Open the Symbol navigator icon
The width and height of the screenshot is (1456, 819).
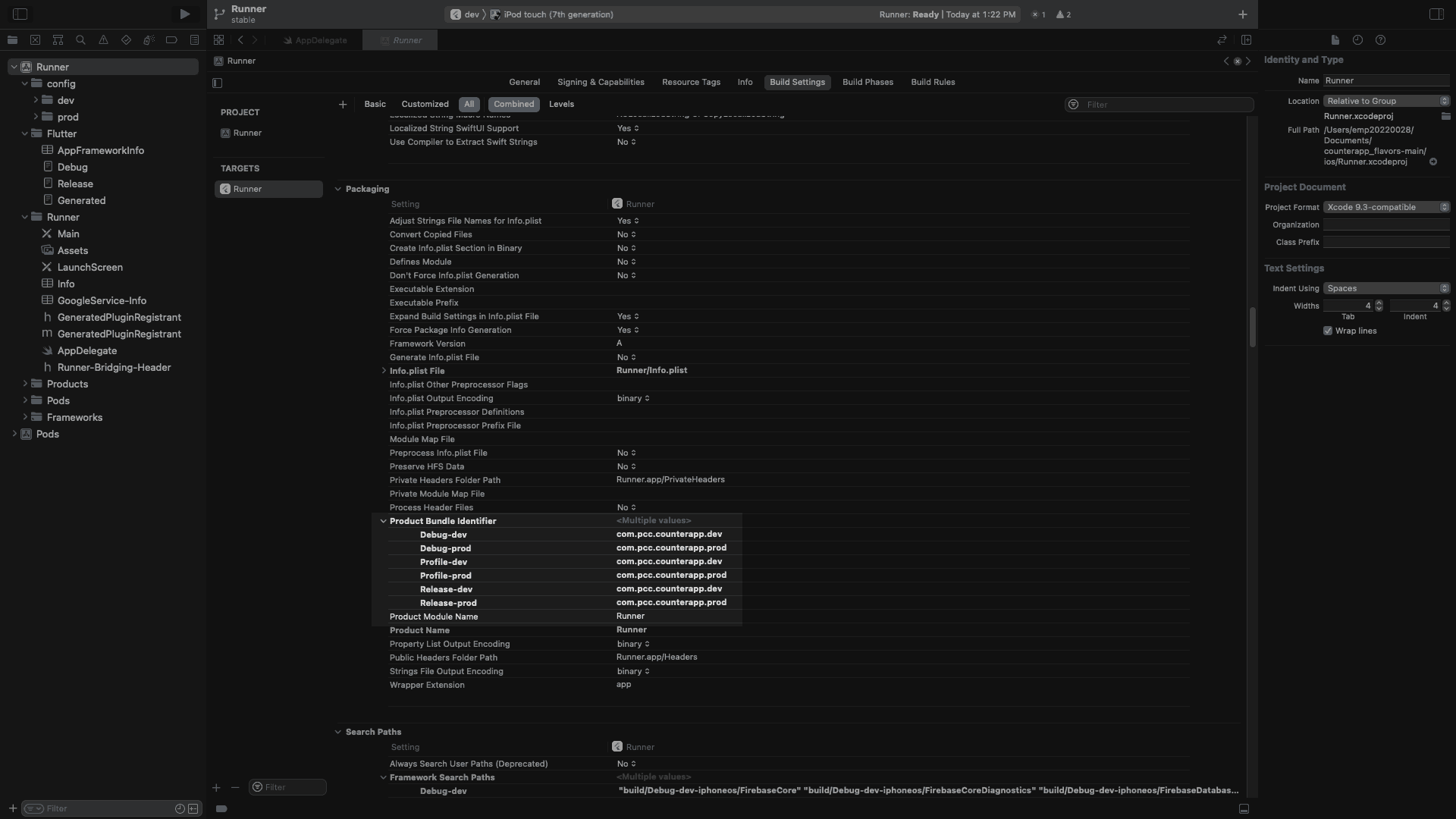(x=58, y=39)
